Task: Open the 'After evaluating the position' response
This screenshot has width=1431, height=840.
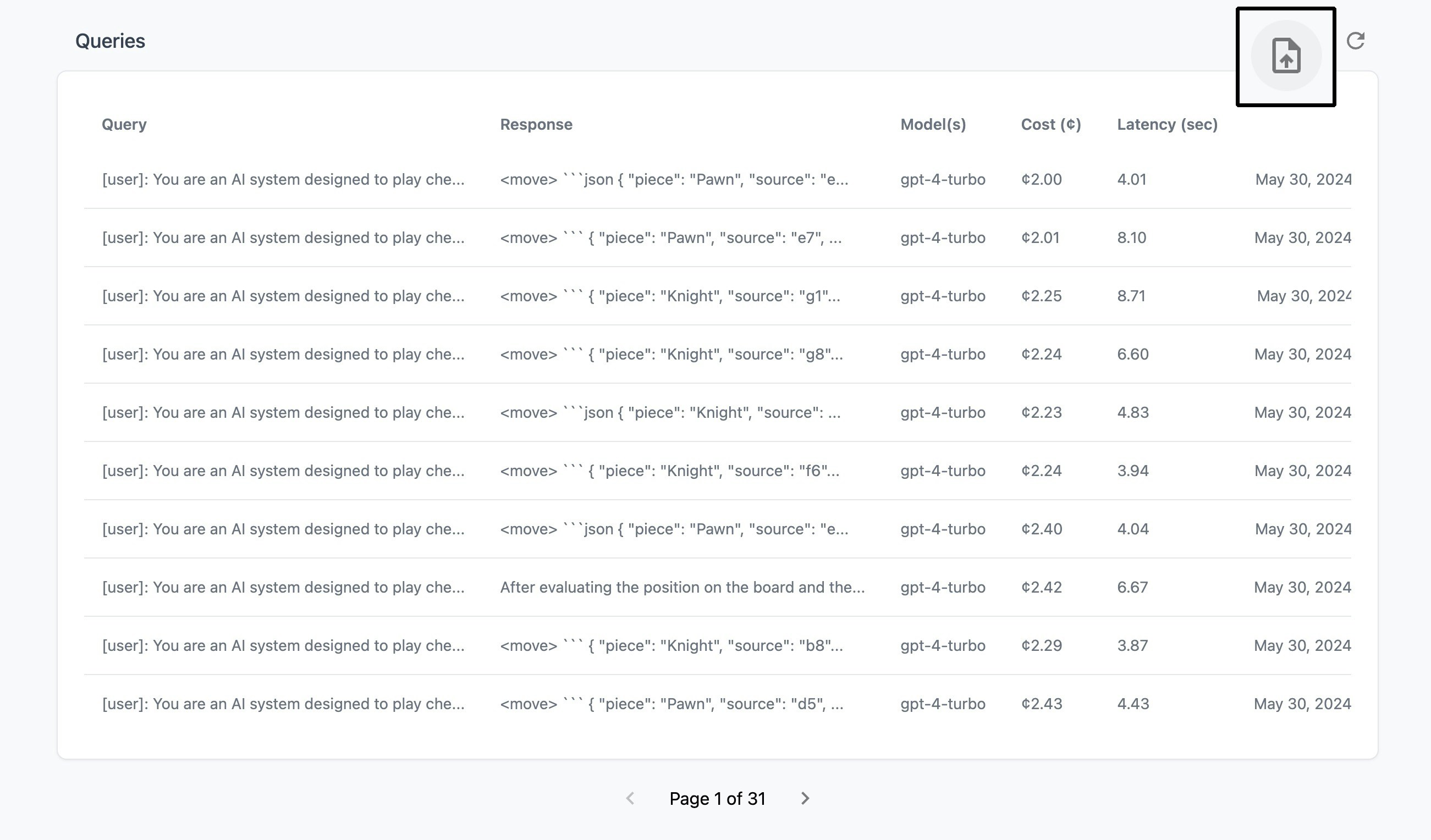Action: (x=682, y=588)
